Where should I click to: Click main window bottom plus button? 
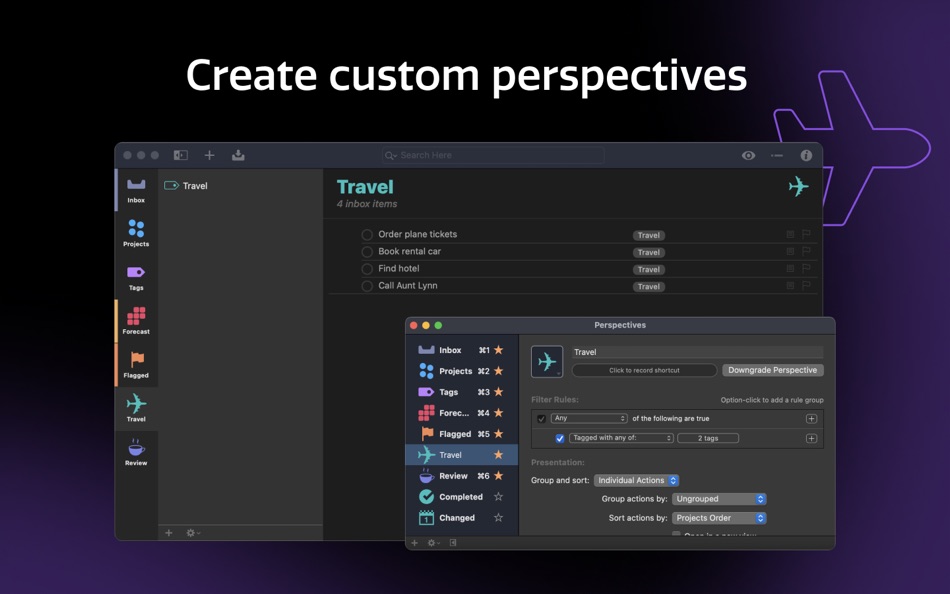tap(169, 533)
